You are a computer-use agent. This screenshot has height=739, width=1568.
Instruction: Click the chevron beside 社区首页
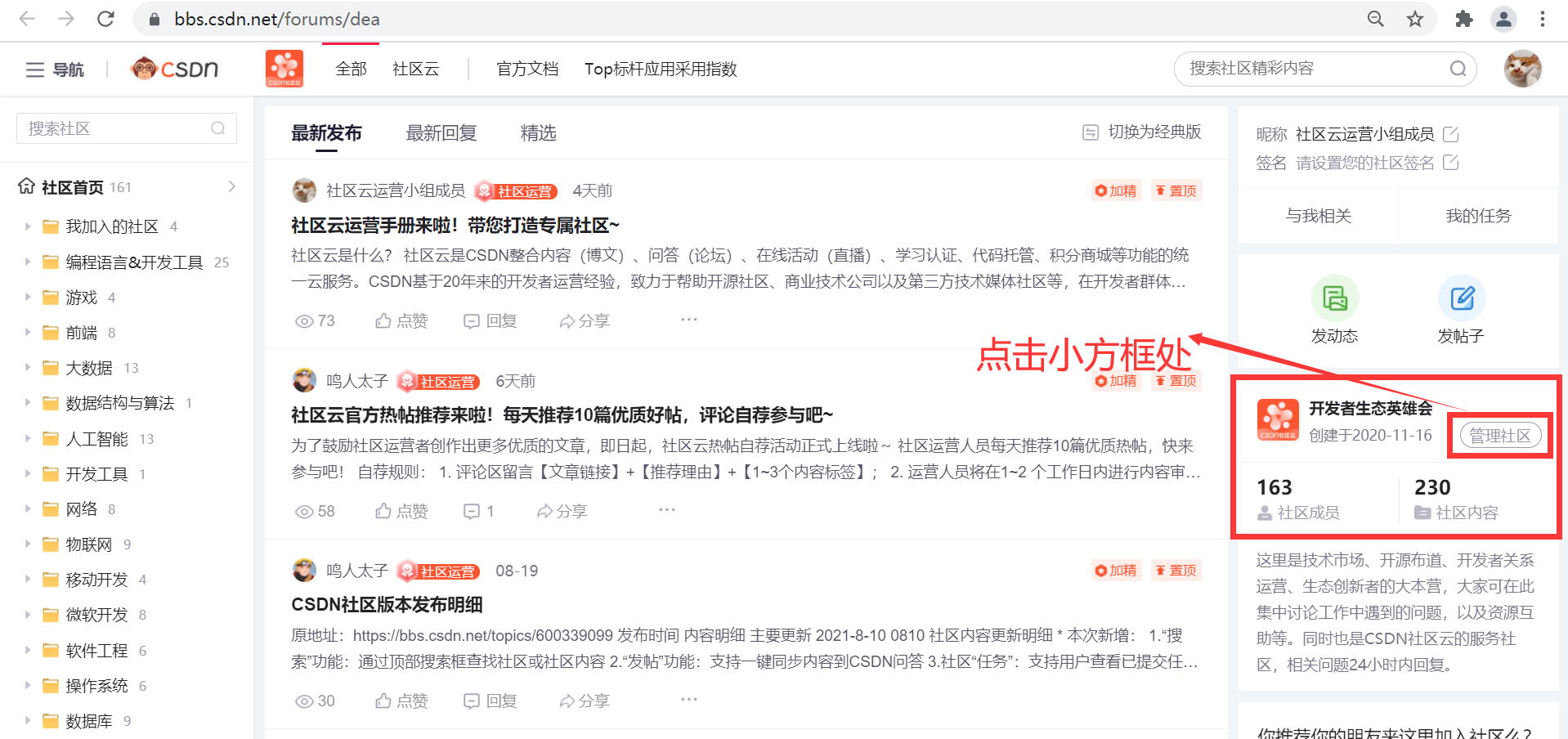pos(232,186)
